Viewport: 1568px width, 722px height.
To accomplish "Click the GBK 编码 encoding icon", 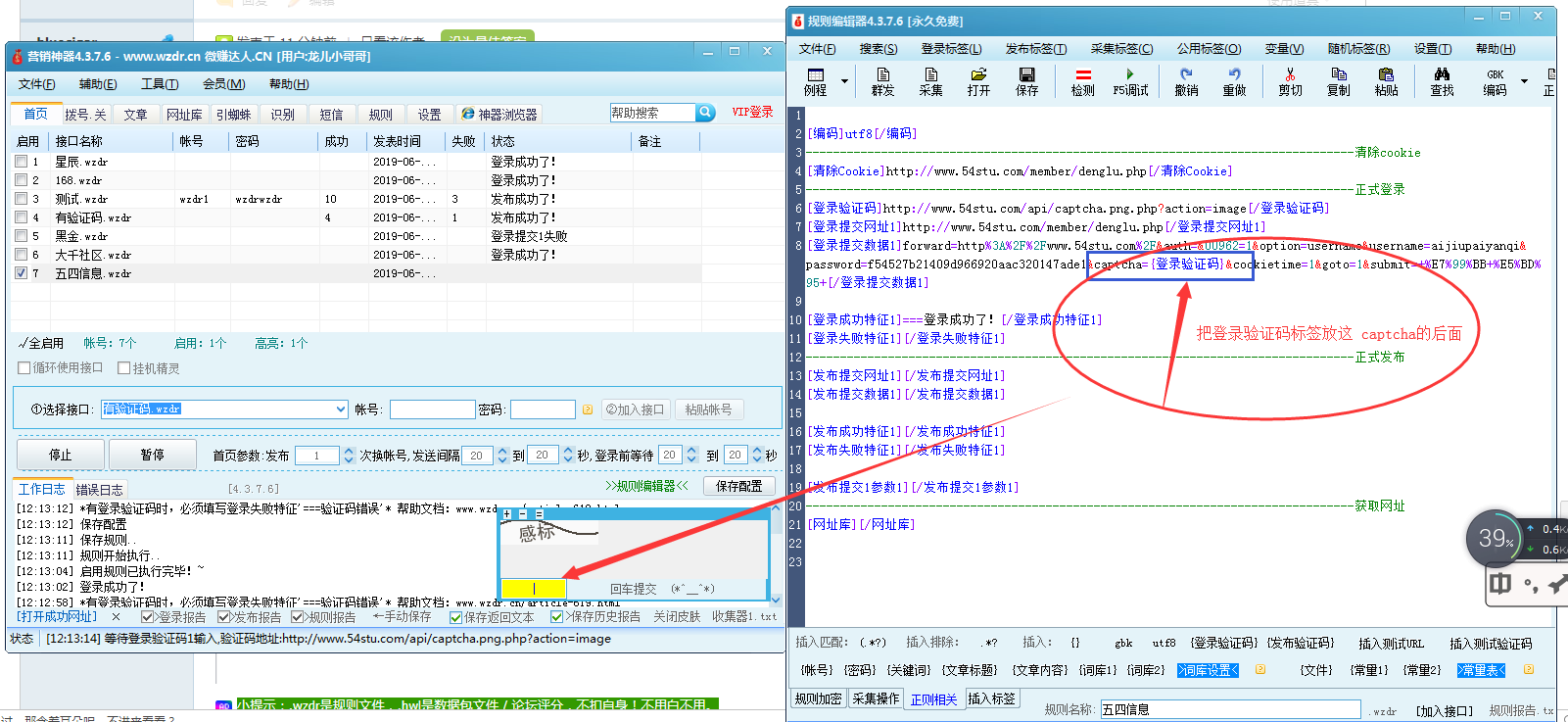I will [1495, 81].
